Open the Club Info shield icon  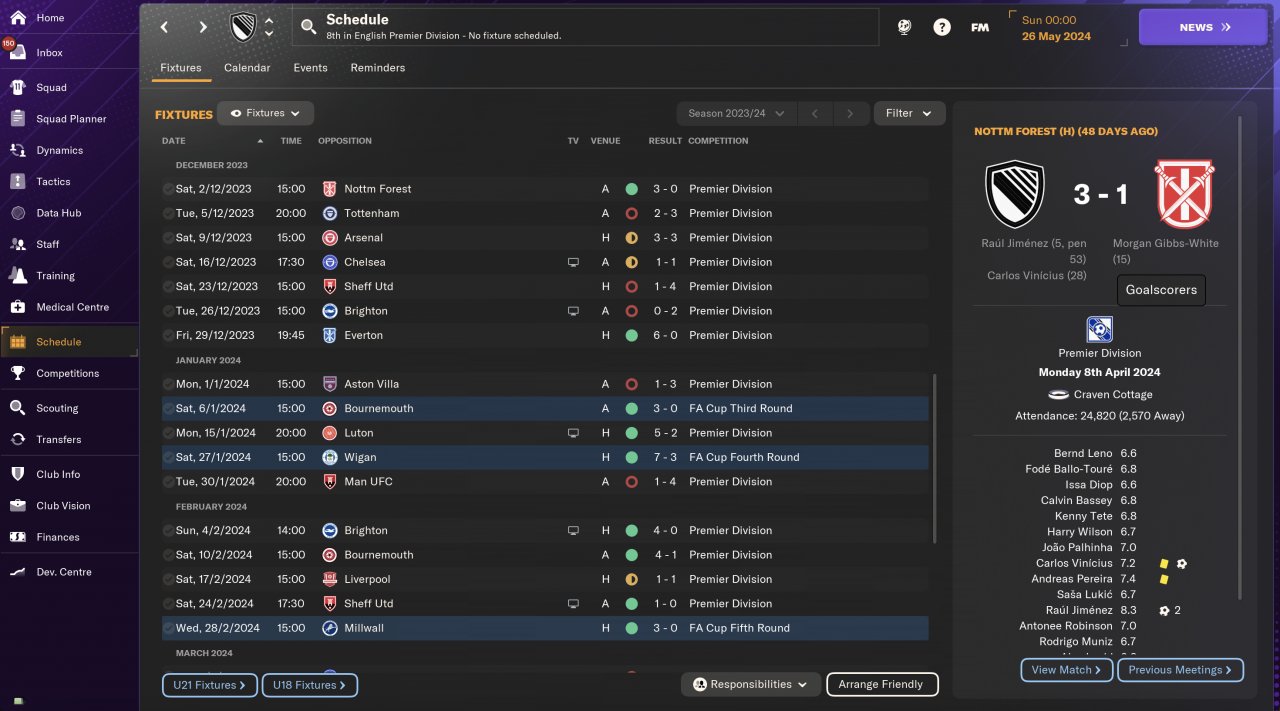[x=18, y=474]
